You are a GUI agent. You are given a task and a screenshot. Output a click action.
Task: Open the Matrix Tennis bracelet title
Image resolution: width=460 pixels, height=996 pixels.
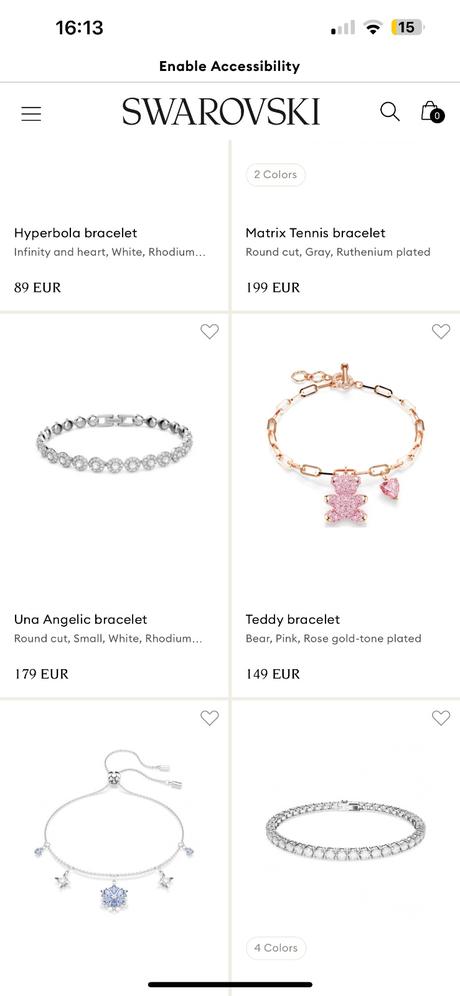316,233
